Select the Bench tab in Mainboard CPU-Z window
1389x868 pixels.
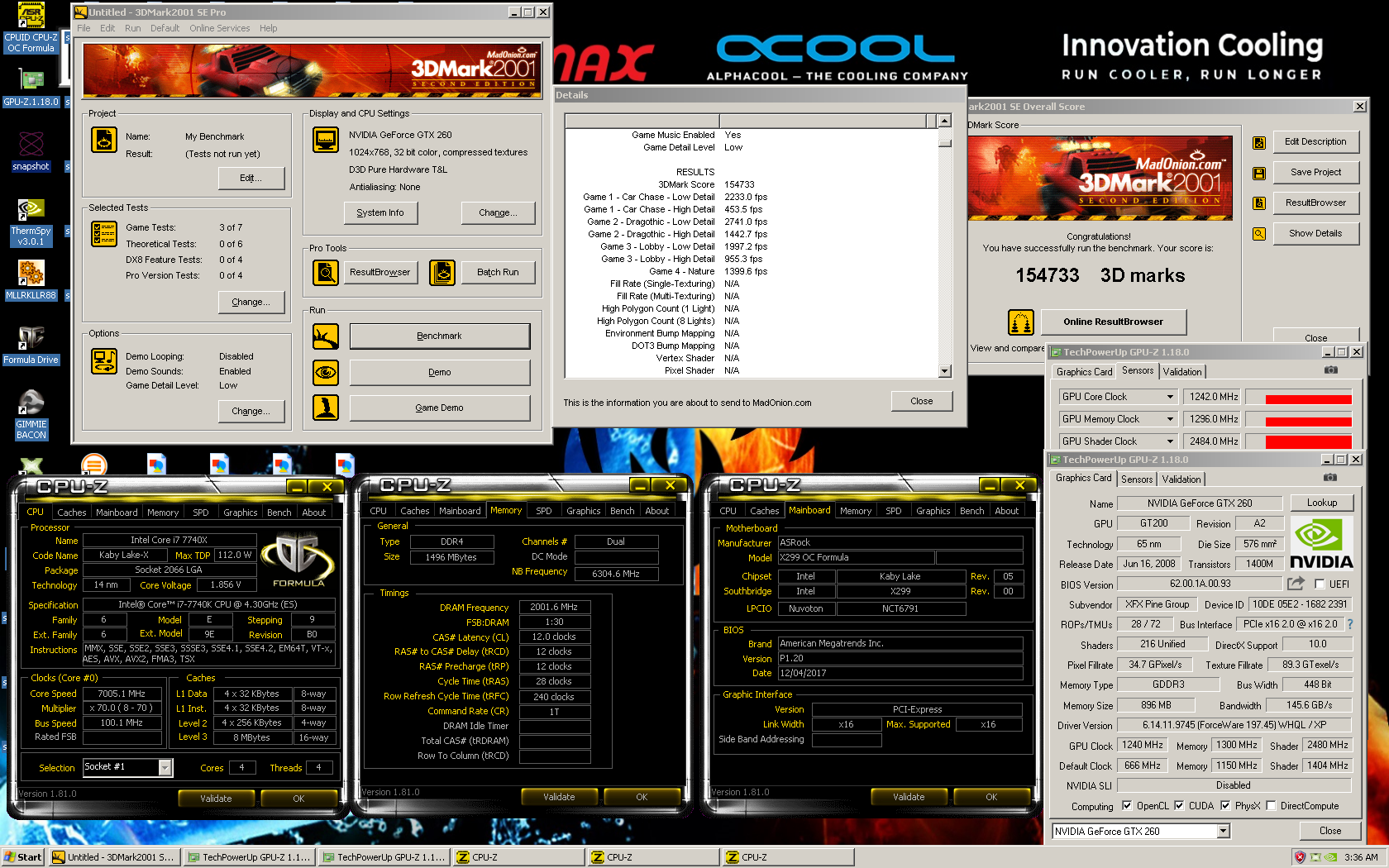pyautogui.click(x=971, y=511)
